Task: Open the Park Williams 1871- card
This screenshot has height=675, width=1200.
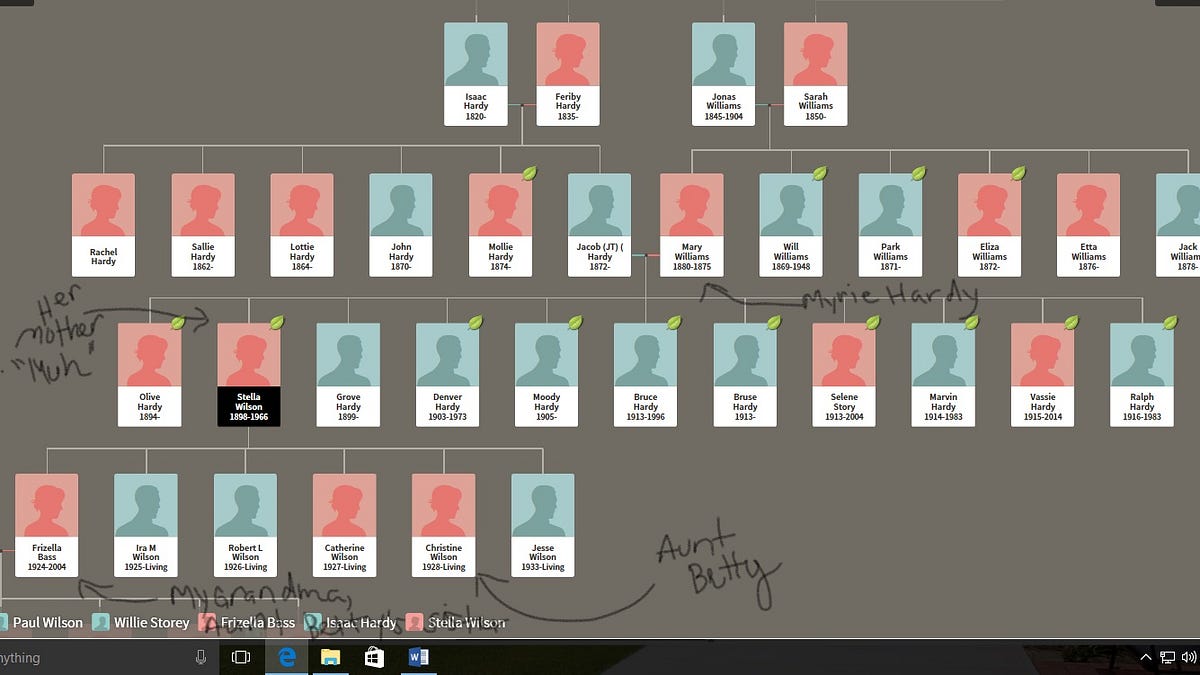Action: 891,225
